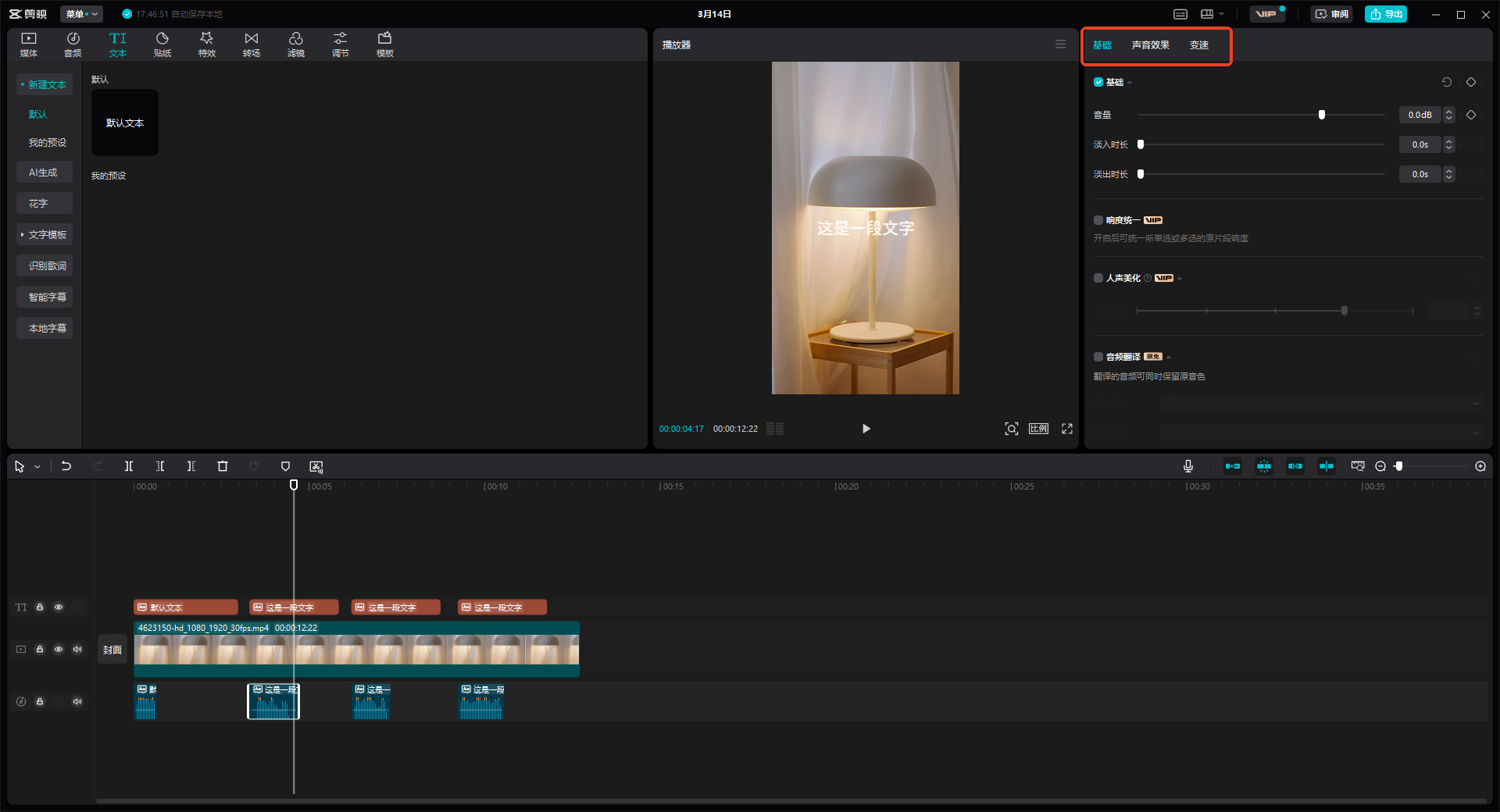Open the 调节 (Adjustment) panel

click(341, 45)
